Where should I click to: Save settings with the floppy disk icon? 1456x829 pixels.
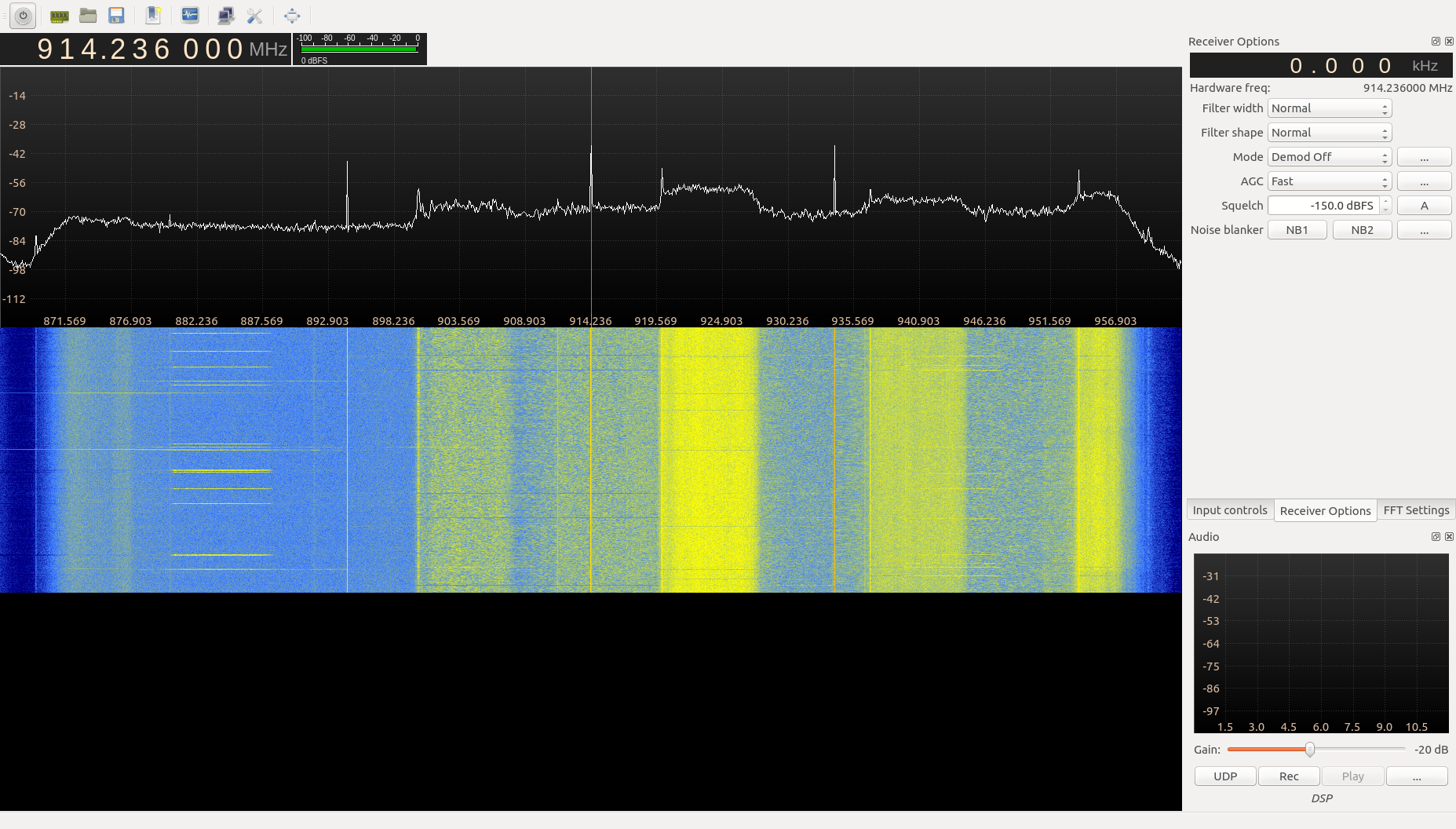coord(116,16)
